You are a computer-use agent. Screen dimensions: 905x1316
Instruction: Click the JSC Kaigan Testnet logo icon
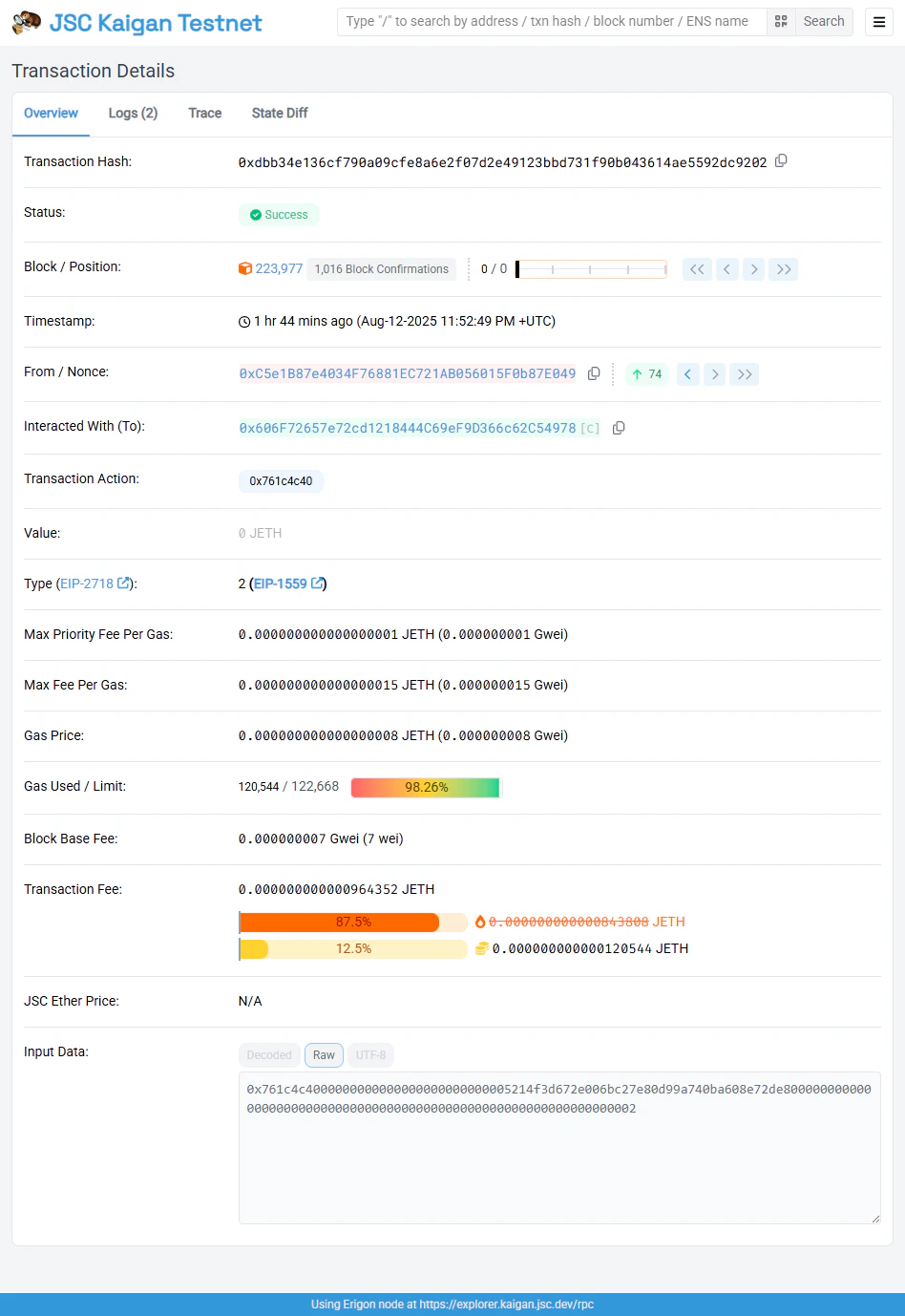pyautogui.click(x=27, y=22)
